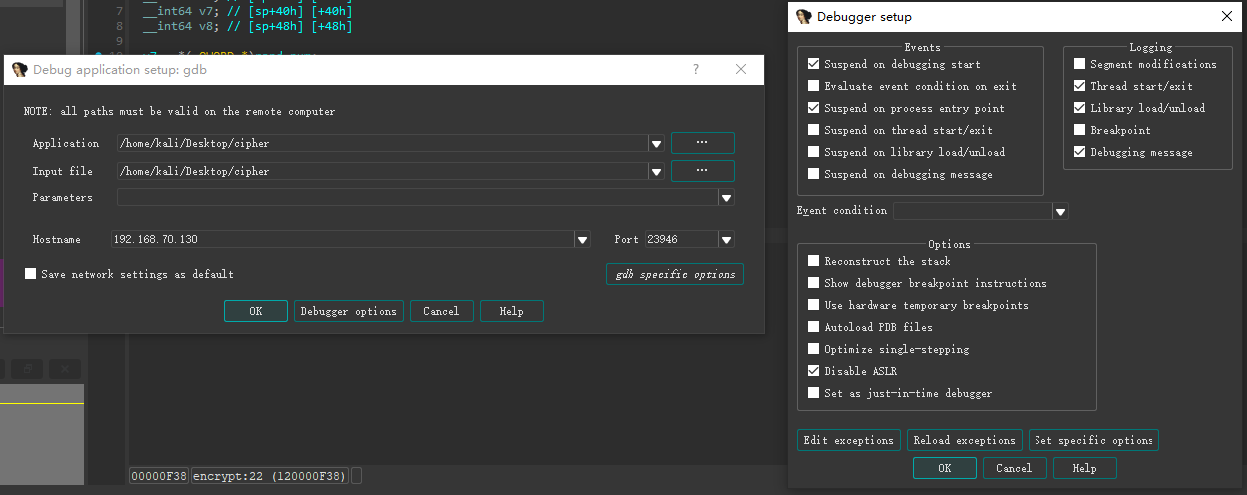The image size is (1247, 495).
Task: Check Save network settings as default
Action: pos(31,274)
